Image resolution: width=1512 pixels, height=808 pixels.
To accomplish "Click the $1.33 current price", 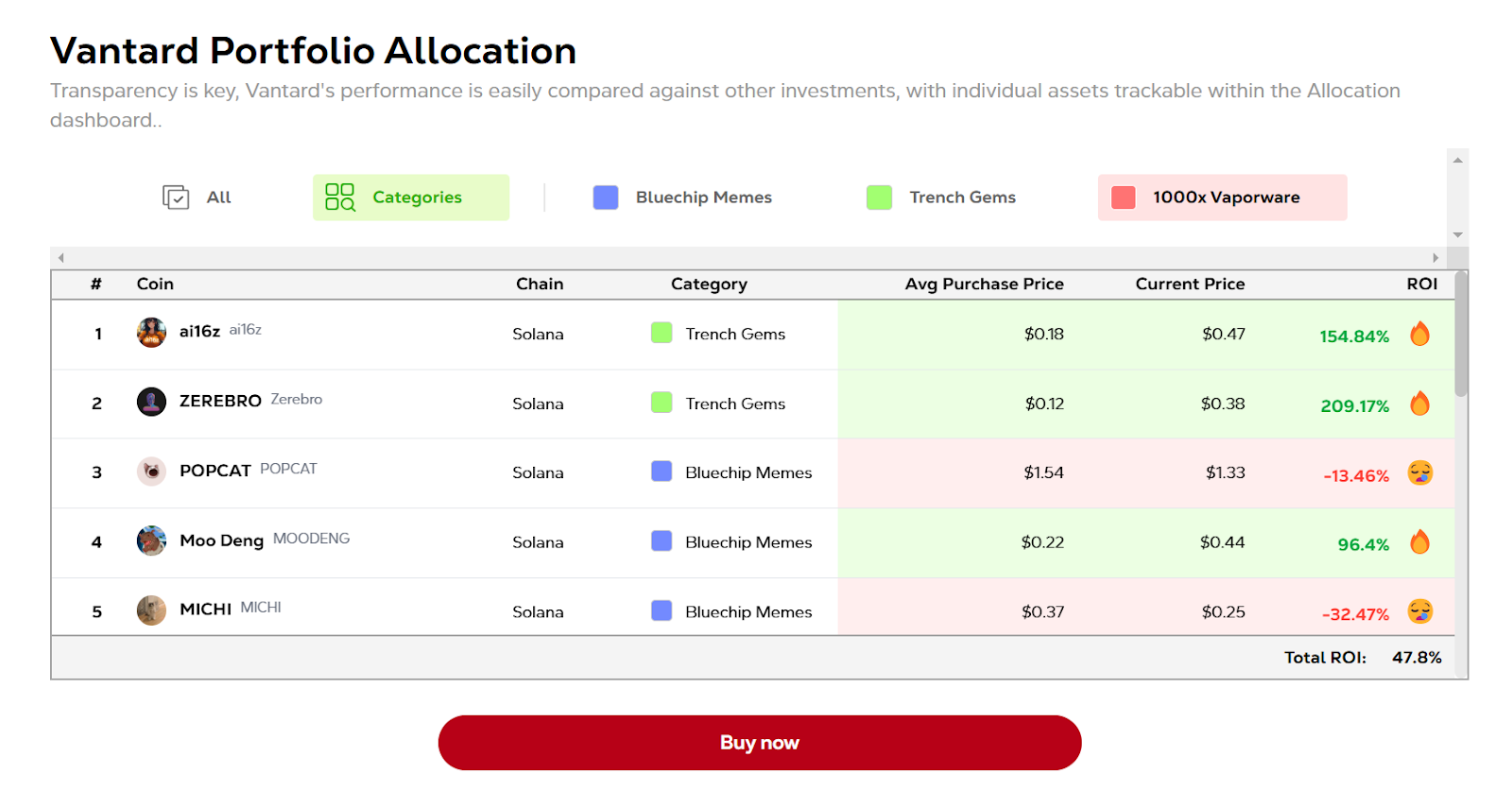I will click(x=1226, y=473).
